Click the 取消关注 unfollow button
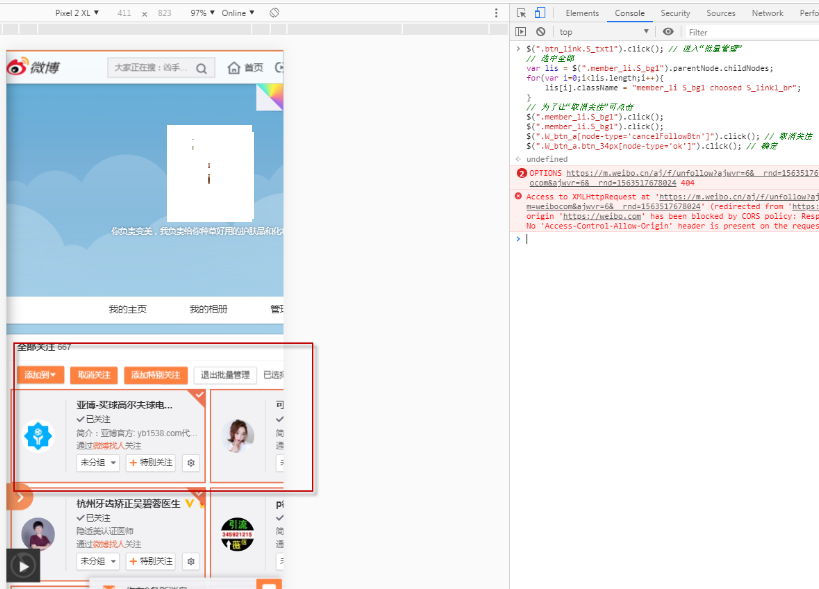Image resolution: width=819 pixels, height=589 pixels. 94,375
